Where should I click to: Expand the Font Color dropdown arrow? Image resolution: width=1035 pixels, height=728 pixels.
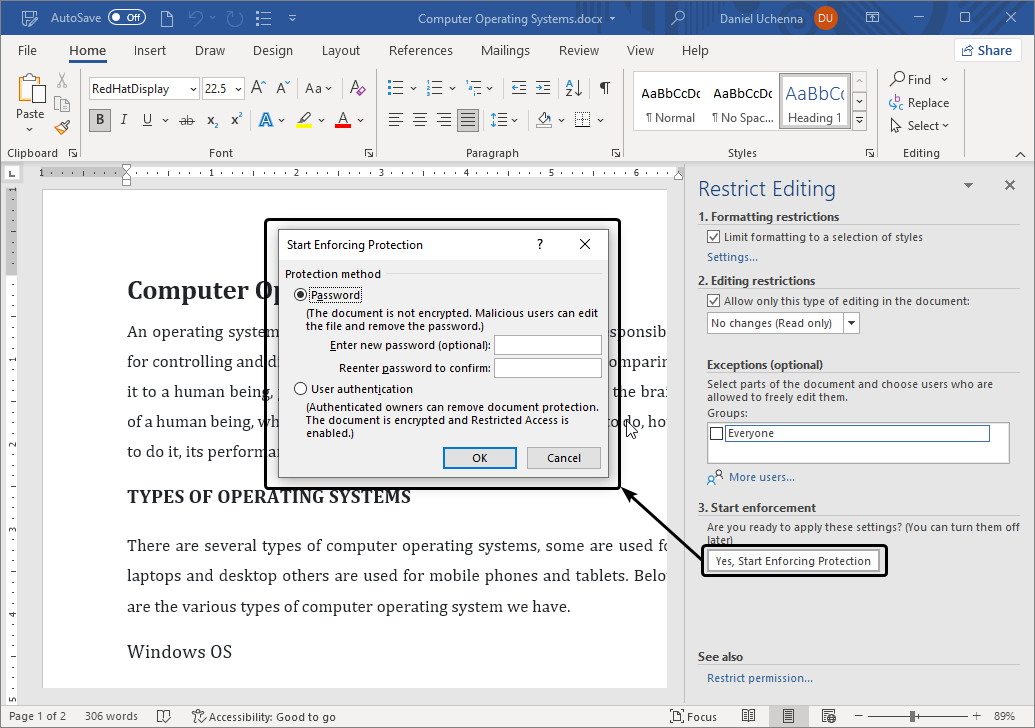(x=359, y=119)
